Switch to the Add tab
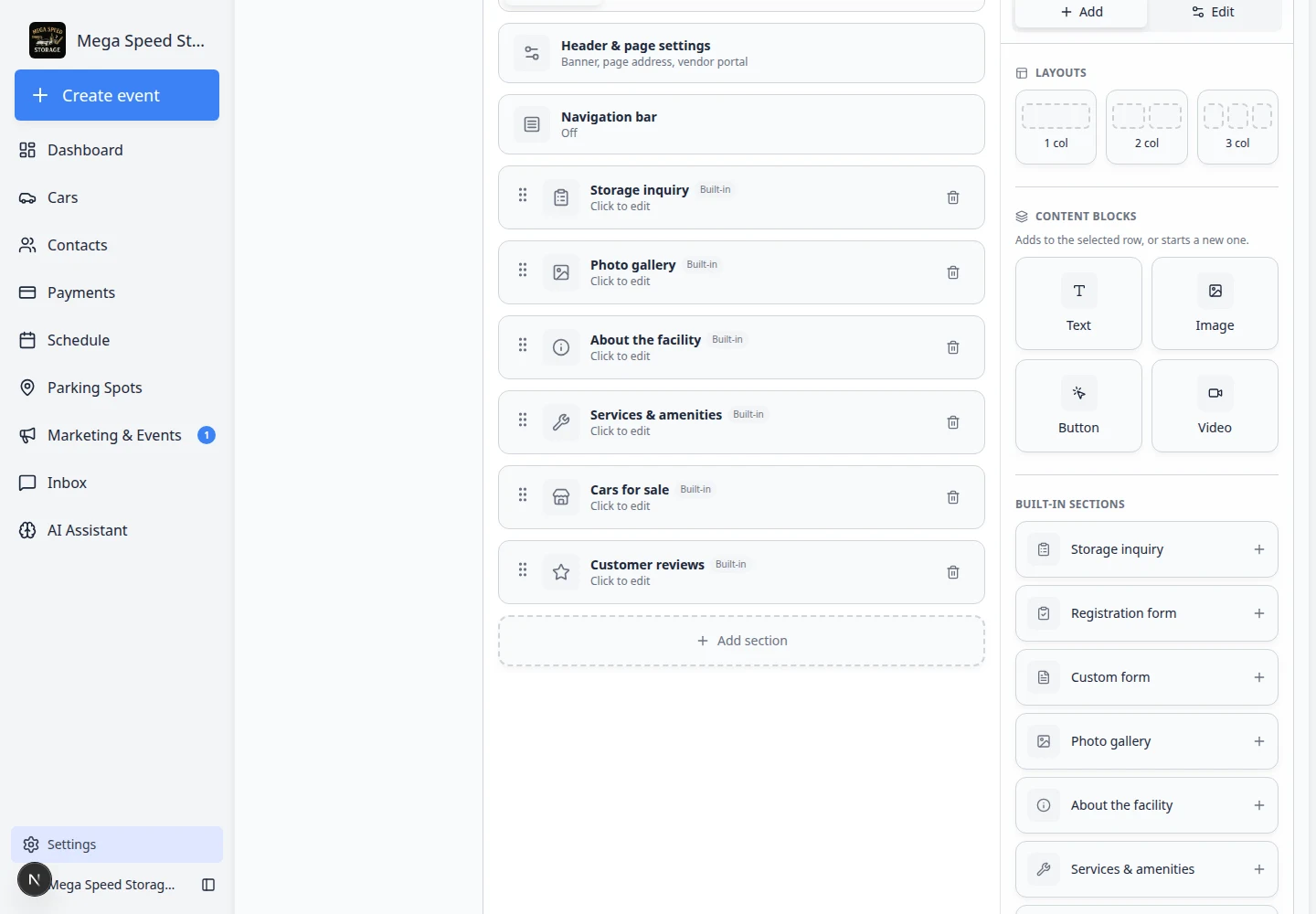Screen dimensions: 1316x914 pos(1081,12)
